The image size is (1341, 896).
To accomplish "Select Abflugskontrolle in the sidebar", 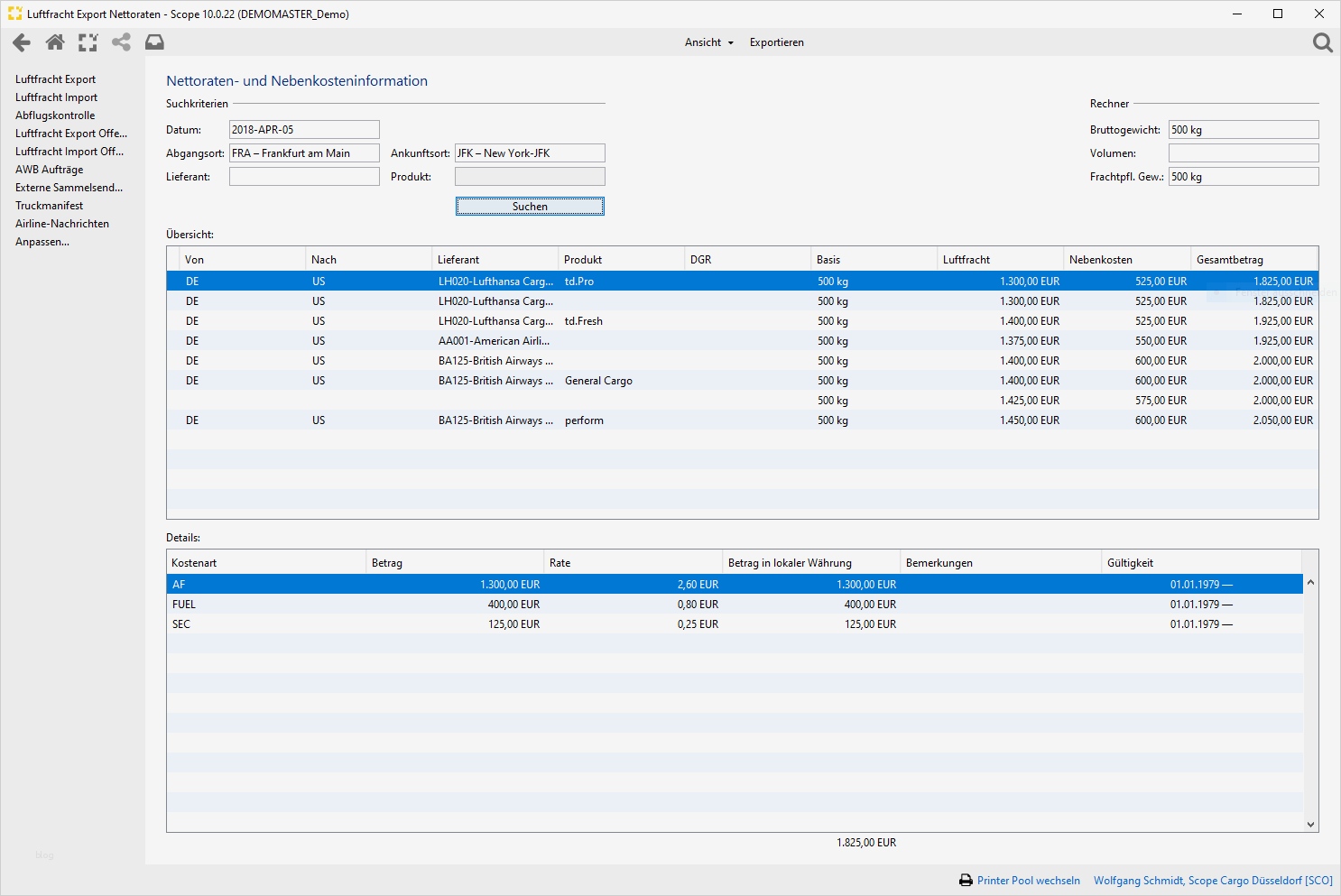I will (x=55, y=115).
